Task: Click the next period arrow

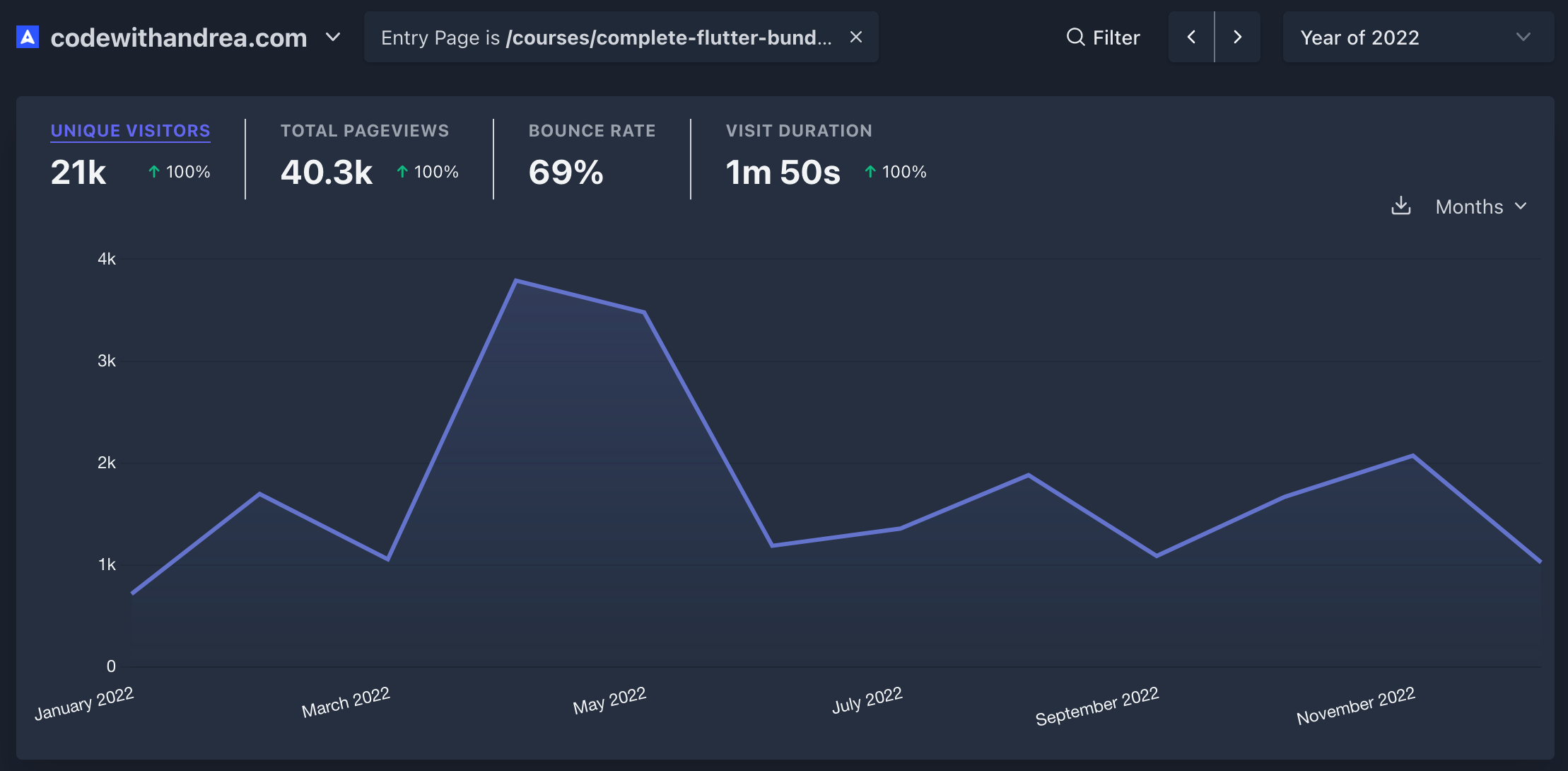Action: (1238, 37)
